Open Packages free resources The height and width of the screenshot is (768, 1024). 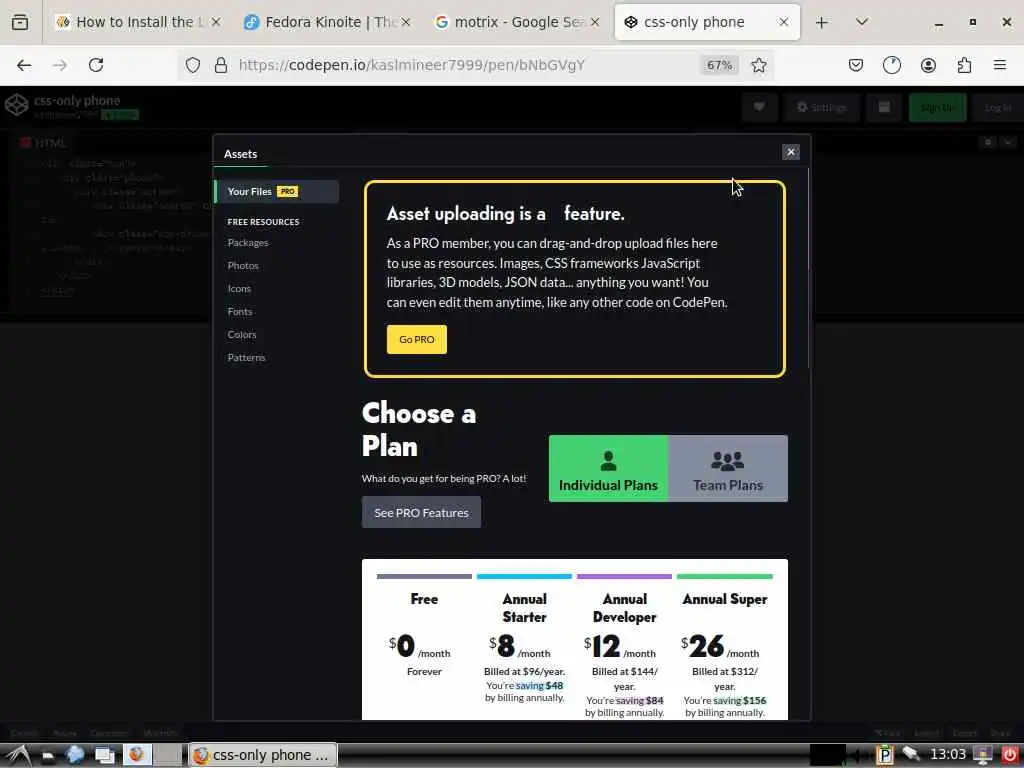click(x=248, y=242)
